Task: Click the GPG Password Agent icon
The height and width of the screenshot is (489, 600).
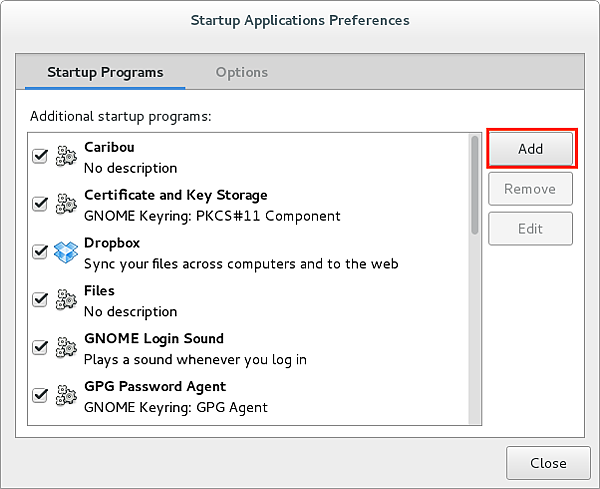Action: (66, 396)
